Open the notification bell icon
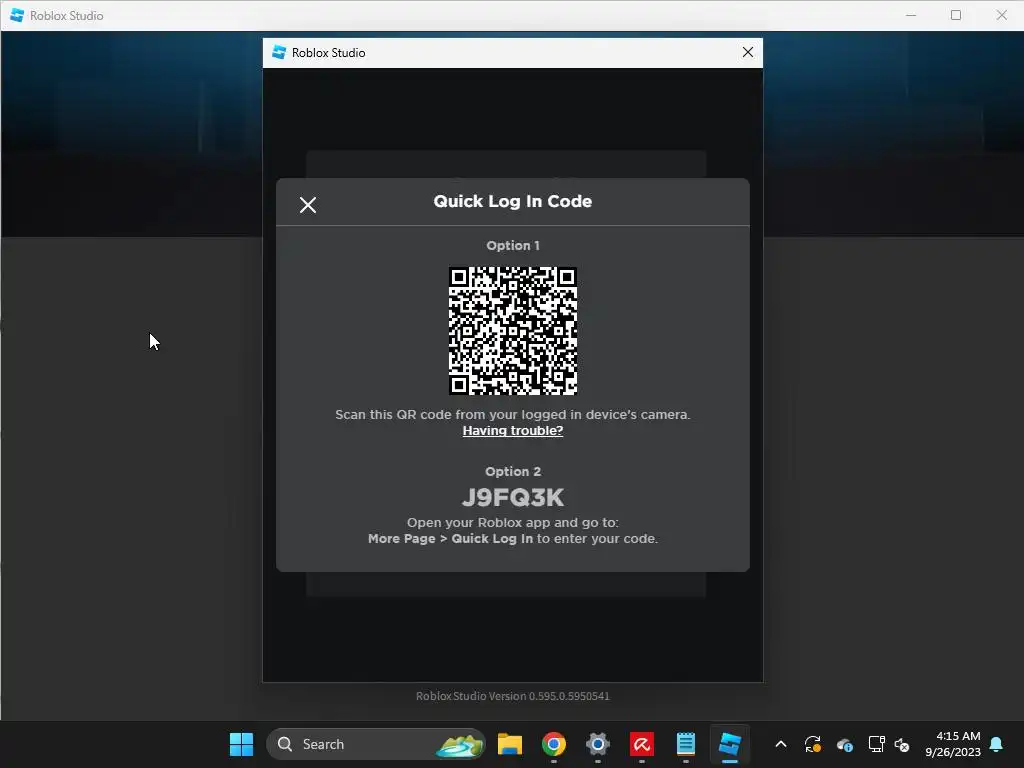The height and width of the screenshot is (768, 1024). click(x=996, y=744)
